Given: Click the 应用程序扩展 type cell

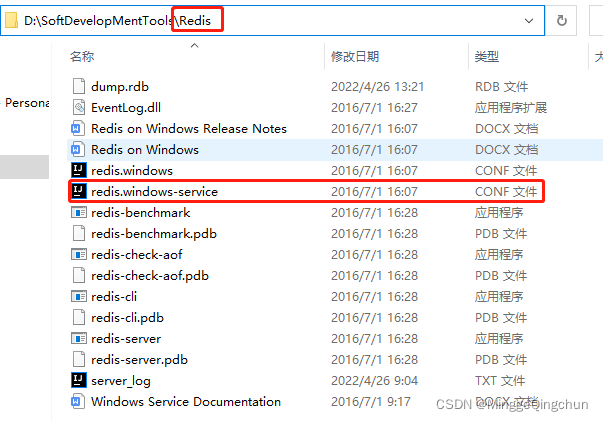Looking at the screenshot, I should 511,108.
